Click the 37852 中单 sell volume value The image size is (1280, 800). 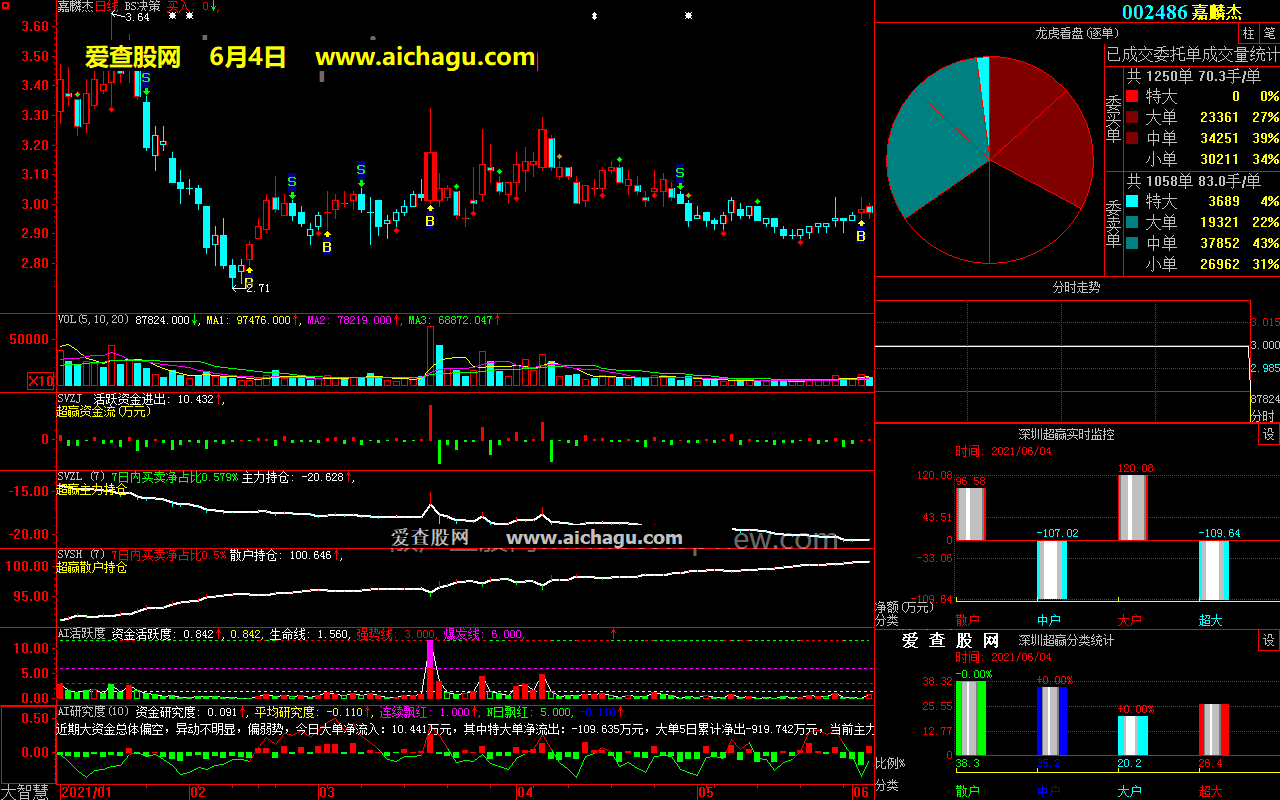tap(1219, 244)
